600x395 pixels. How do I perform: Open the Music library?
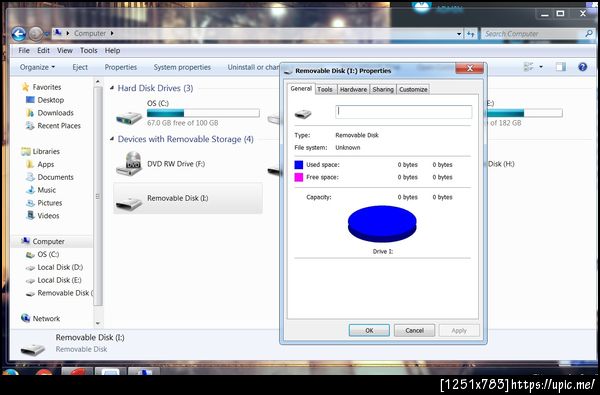point(46,190)
